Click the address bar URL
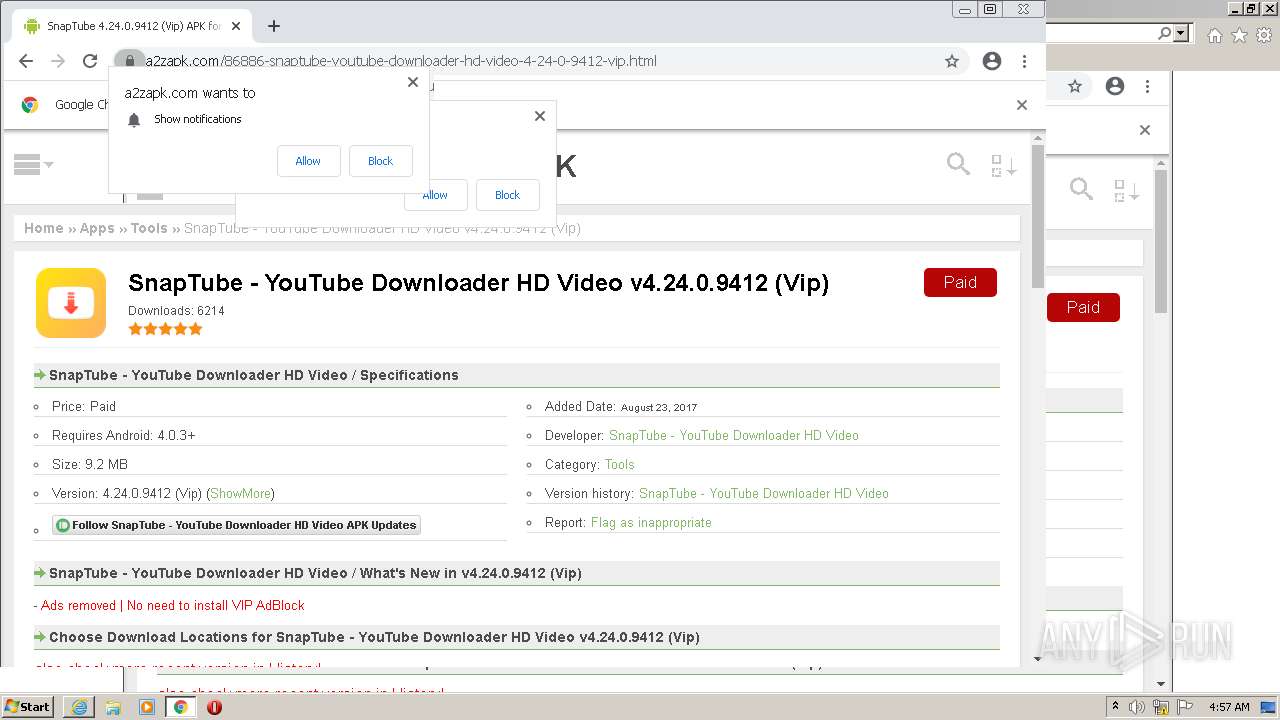Image resolution: width=1280 pixels, height=720 pixels. [401, 61]
